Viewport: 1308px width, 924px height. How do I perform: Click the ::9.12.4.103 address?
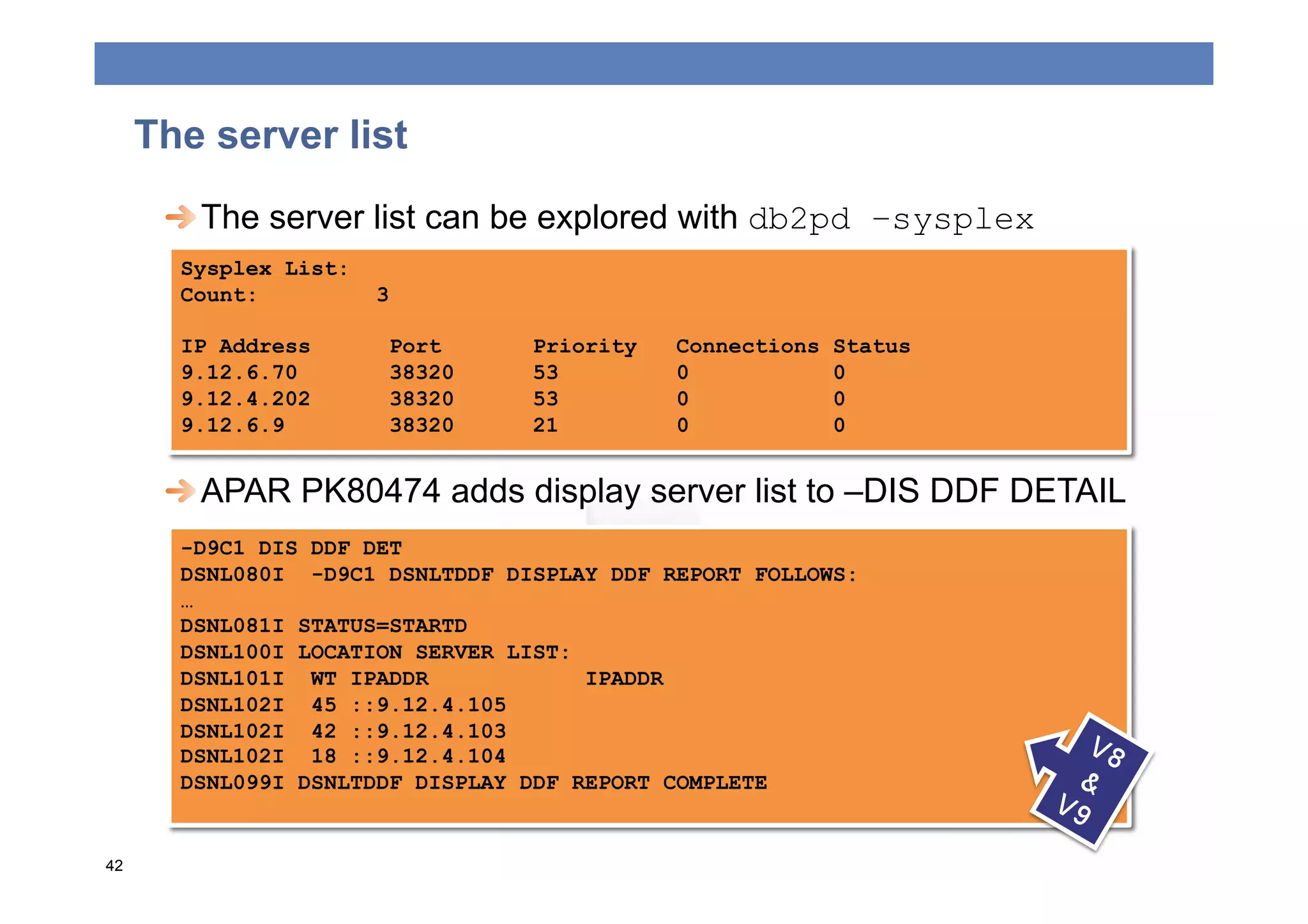(x=429, y=731)
